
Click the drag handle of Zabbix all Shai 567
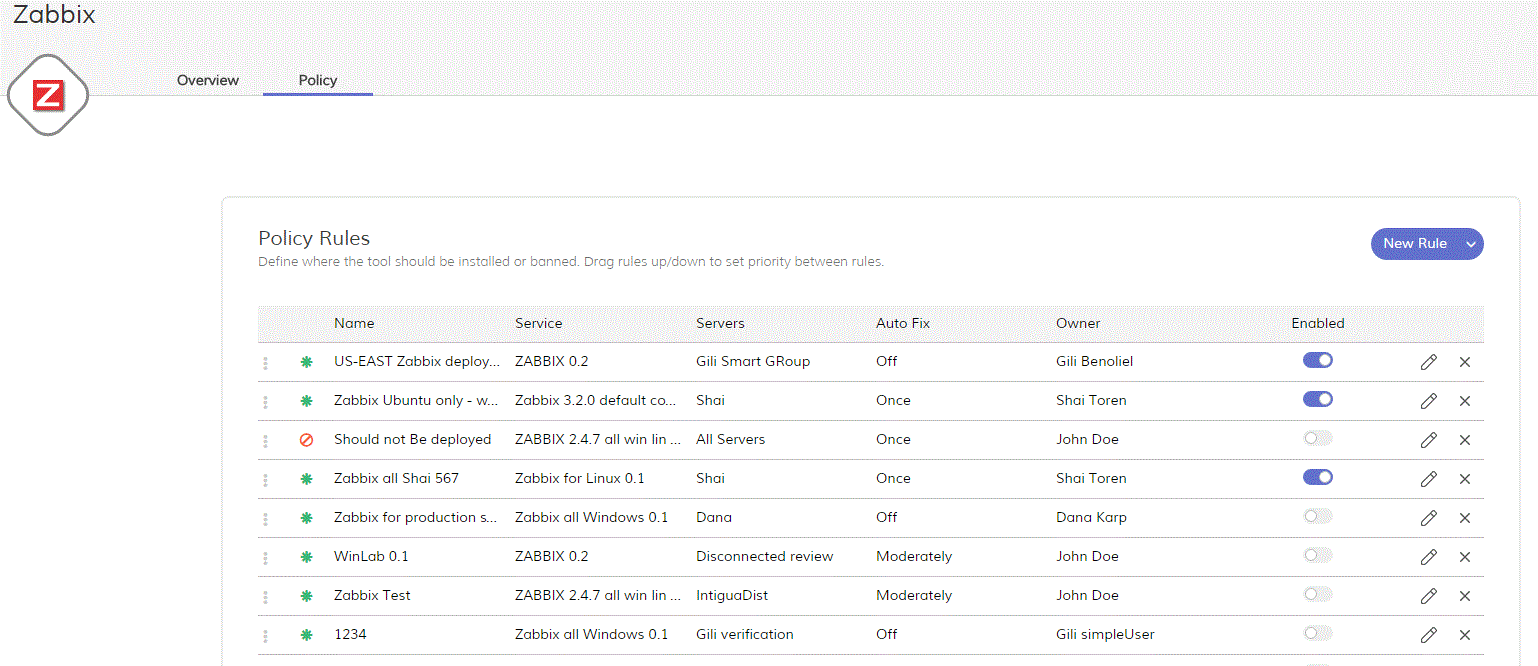pos(266,480)
